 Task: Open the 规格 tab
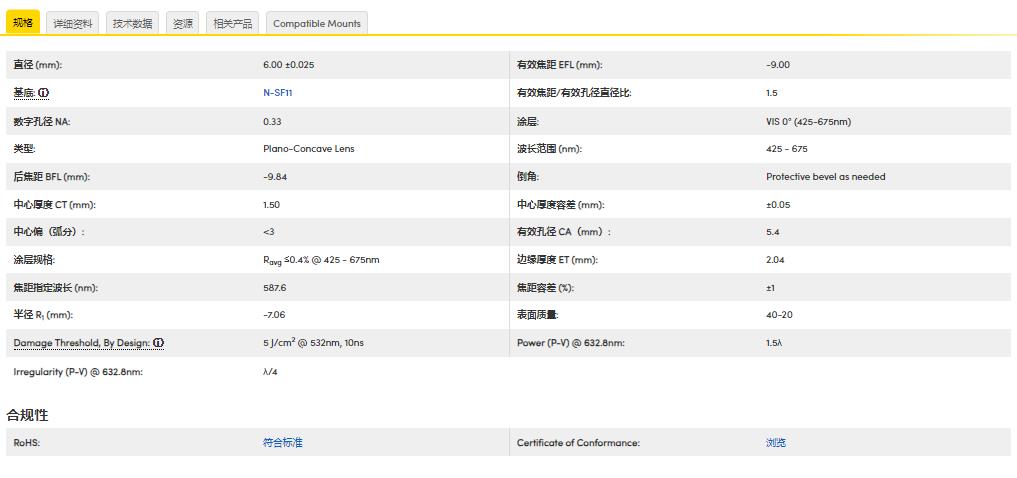pos(23,23)
